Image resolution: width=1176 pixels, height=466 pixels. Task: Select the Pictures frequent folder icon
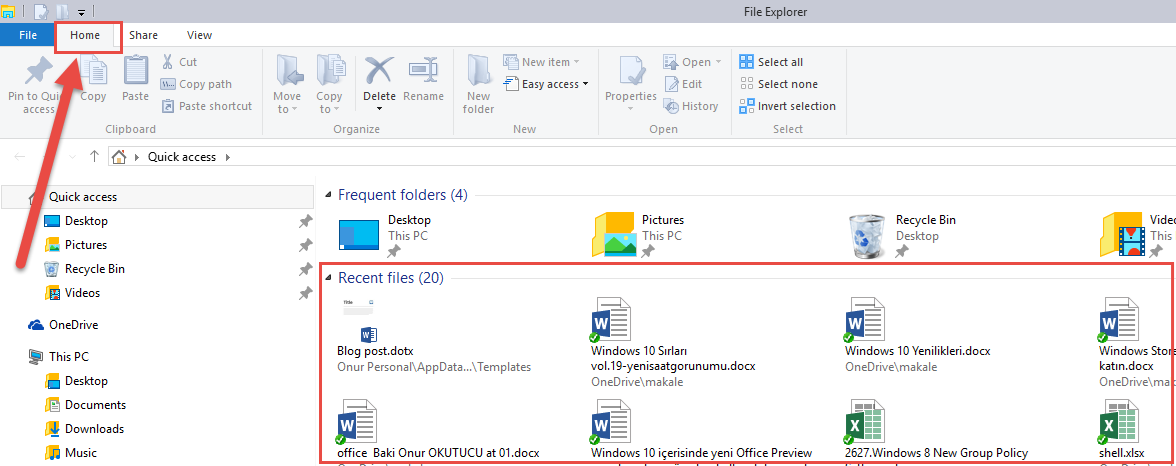[x=615, y=234]
